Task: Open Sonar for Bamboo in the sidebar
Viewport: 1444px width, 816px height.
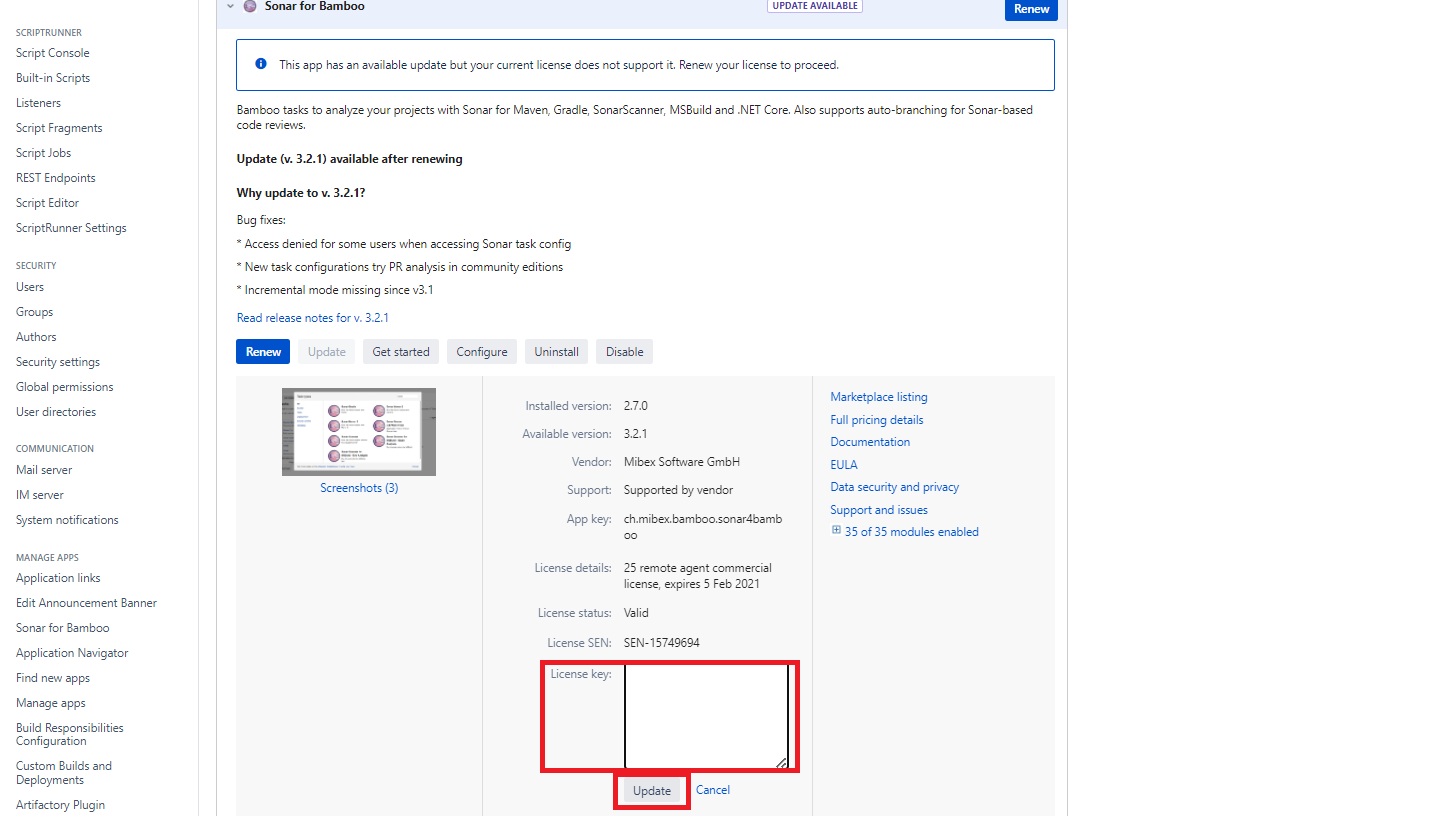Action: pos(63,628)
